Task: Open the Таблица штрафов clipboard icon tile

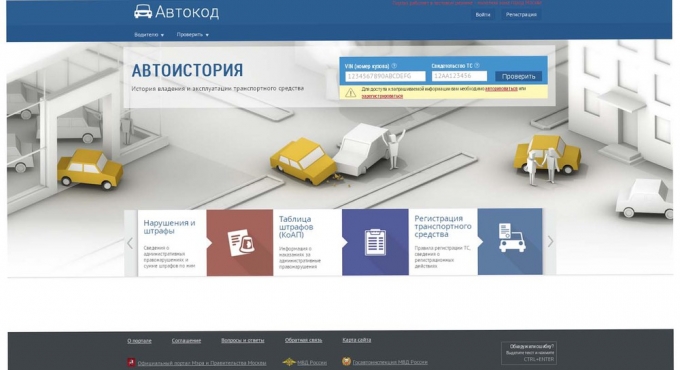Action: (375, 242)
